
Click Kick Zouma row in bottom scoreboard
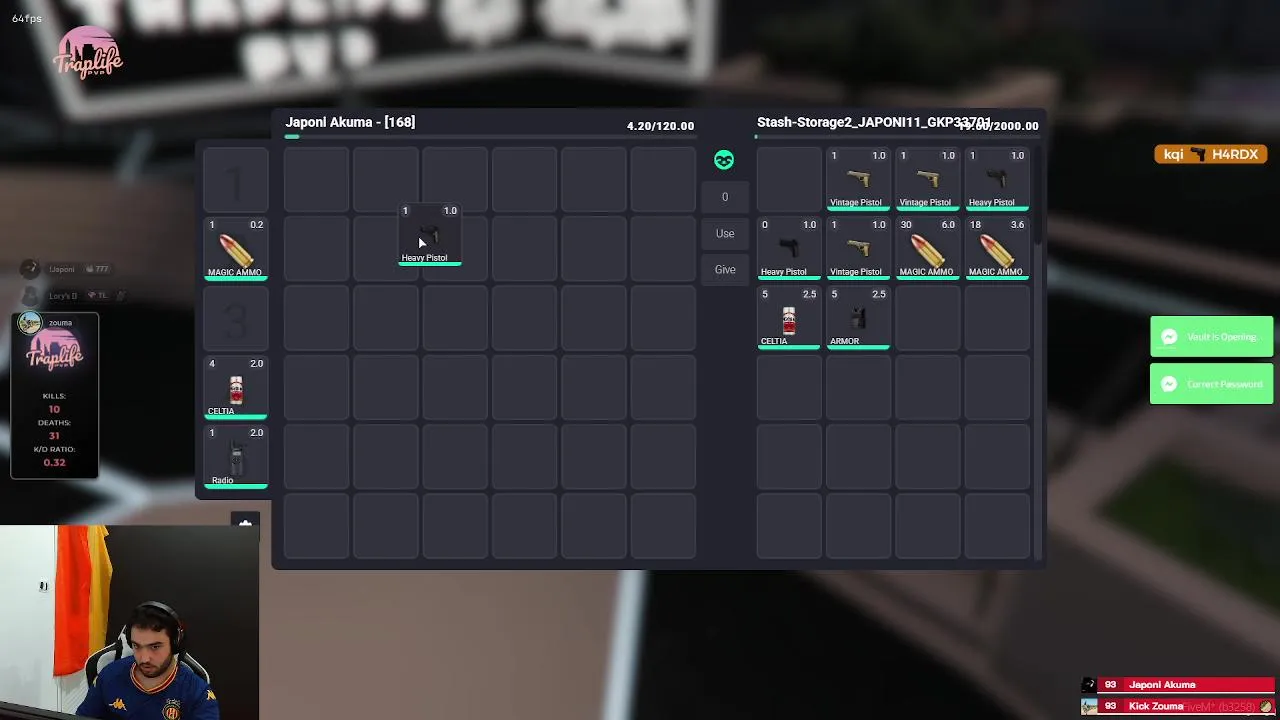click(1178, 706)
